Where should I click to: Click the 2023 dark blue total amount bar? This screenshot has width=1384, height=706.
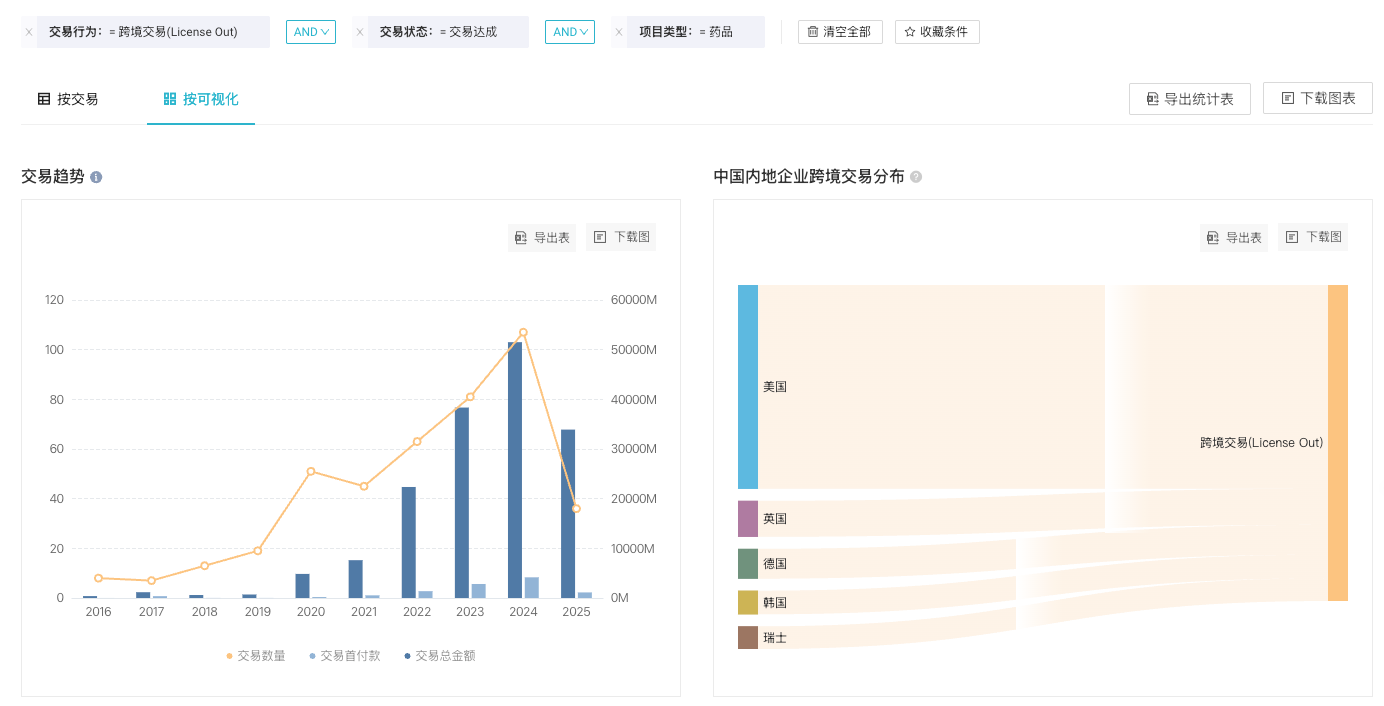pyautogui.click(x=462, y=502)
